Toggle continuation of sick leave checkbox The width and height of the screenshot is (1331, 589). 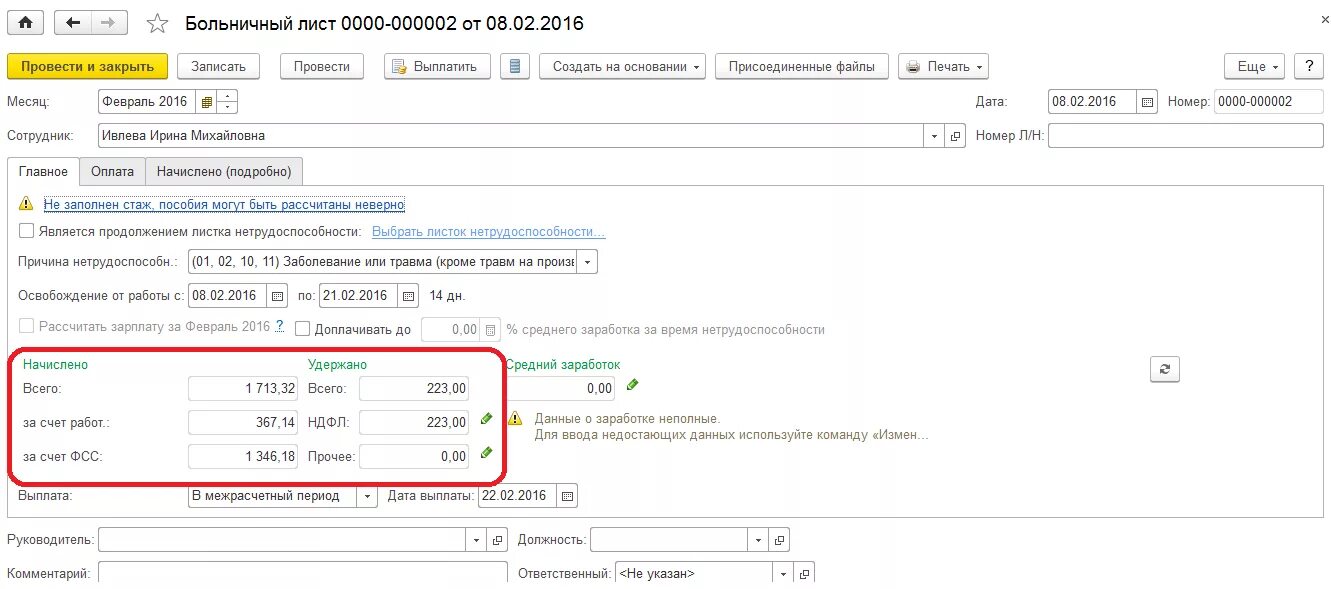26,232
